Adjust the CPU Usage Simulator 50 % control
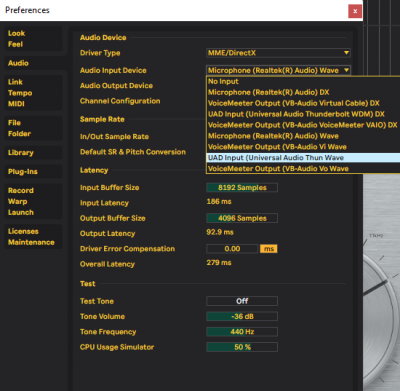400x391 pixels. pyautogui.click(x=242, y=347)
